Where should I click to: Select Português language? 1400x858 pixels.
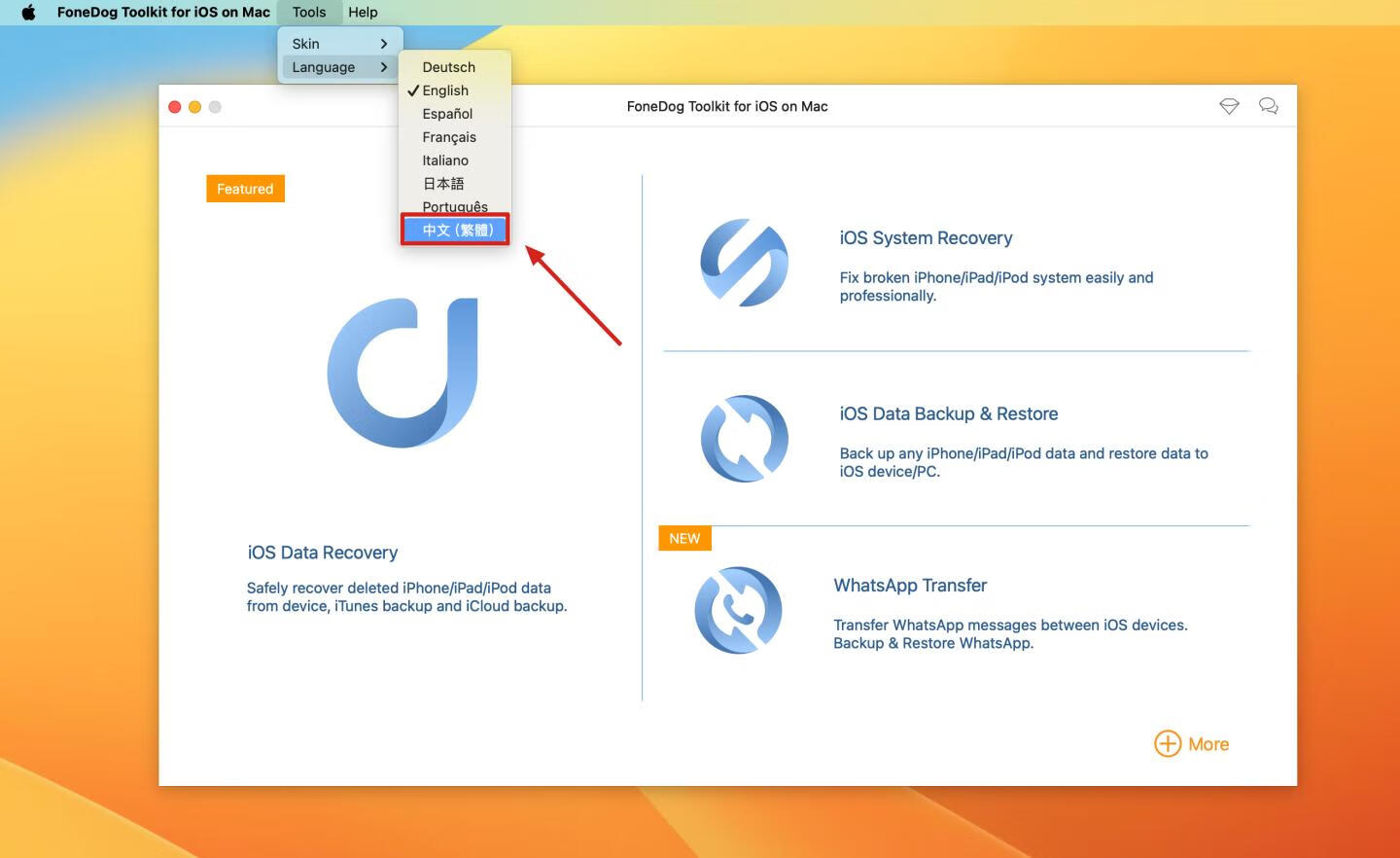[455, 206]
